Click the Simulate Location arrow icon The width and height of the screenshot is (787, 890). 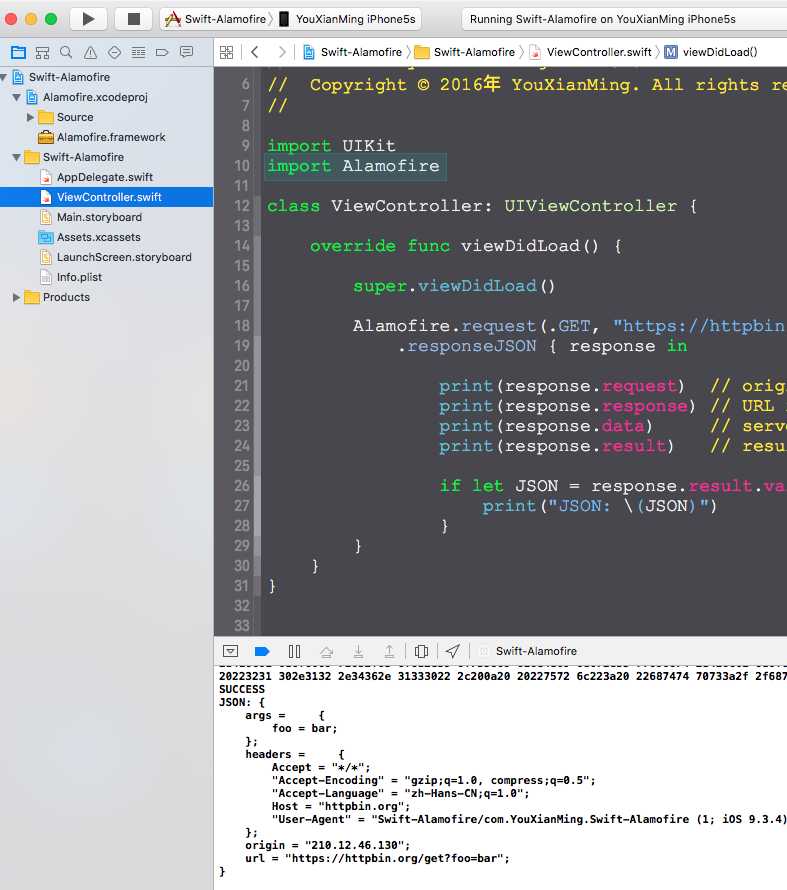click(x=453, y=651)
